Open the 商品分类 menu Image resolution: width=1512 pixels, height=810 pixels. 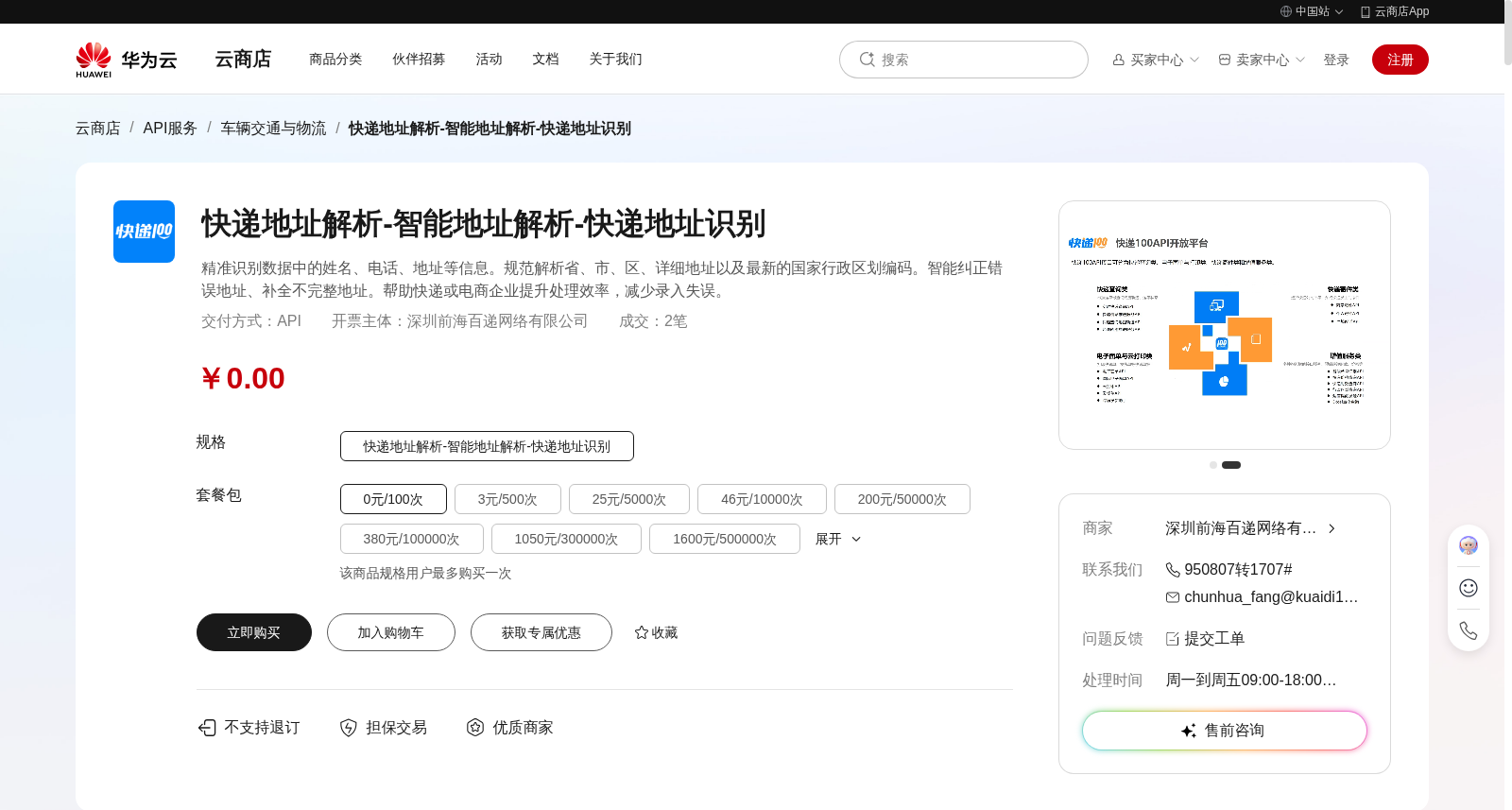335,59
